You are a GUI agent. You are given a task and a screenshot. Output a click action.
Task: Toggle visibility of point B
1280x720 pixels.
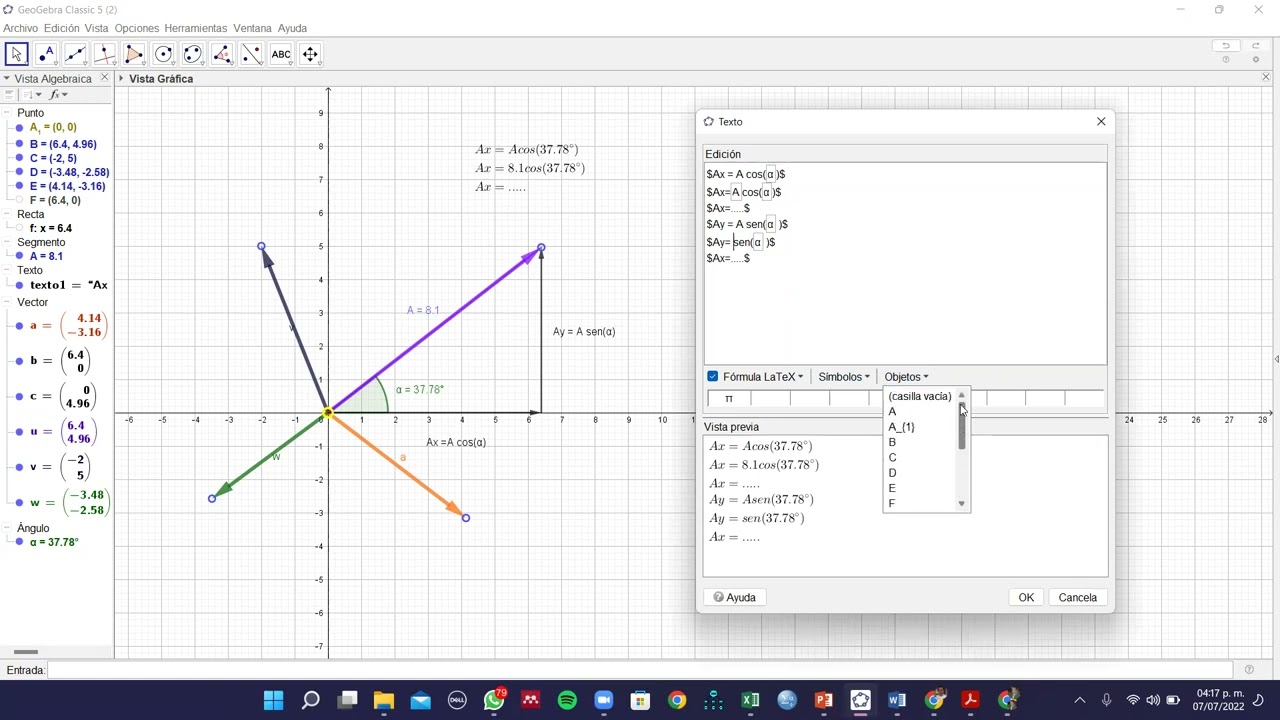click(19, 144)
